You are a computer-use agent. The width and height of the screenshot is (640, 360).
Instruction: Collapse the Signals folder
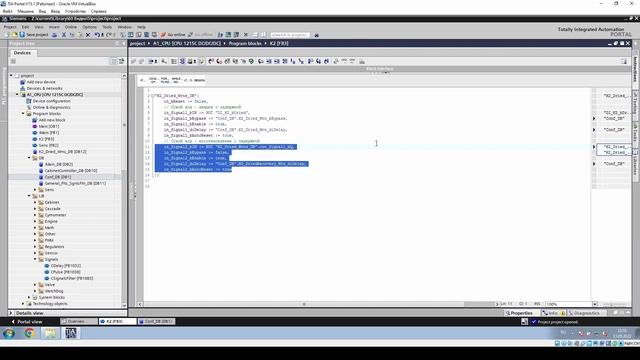pos(36,259)
